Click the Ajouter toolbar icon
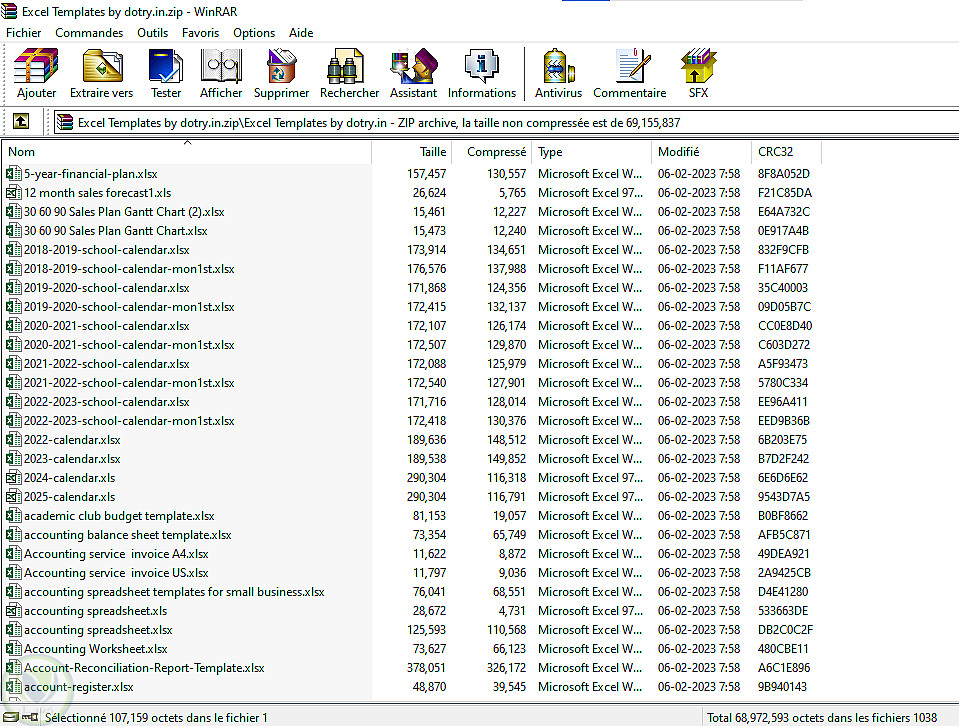 (x=36, y=66)
